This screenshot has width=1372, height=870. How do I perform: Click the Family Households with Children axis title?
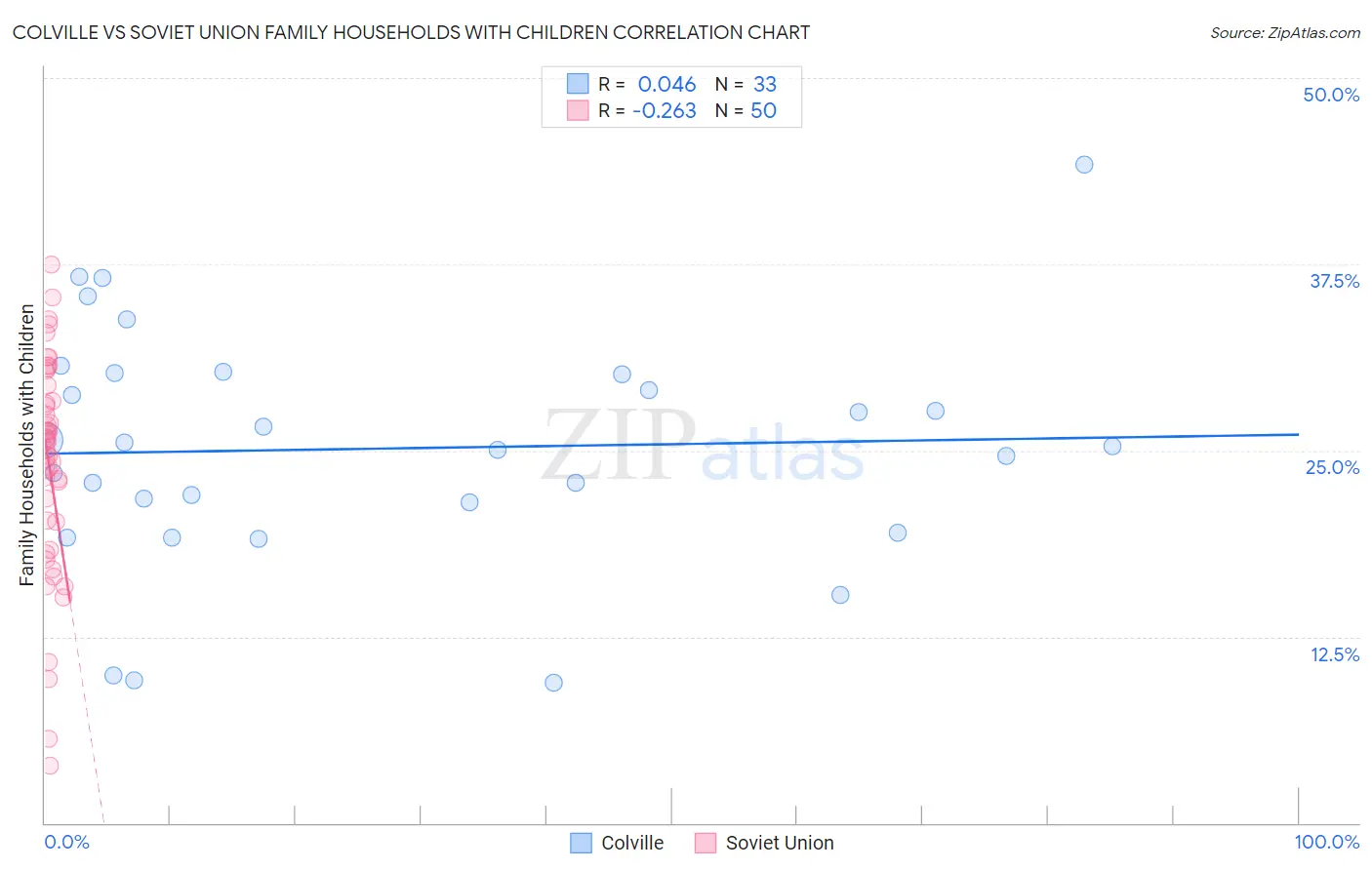pos(26,445)
